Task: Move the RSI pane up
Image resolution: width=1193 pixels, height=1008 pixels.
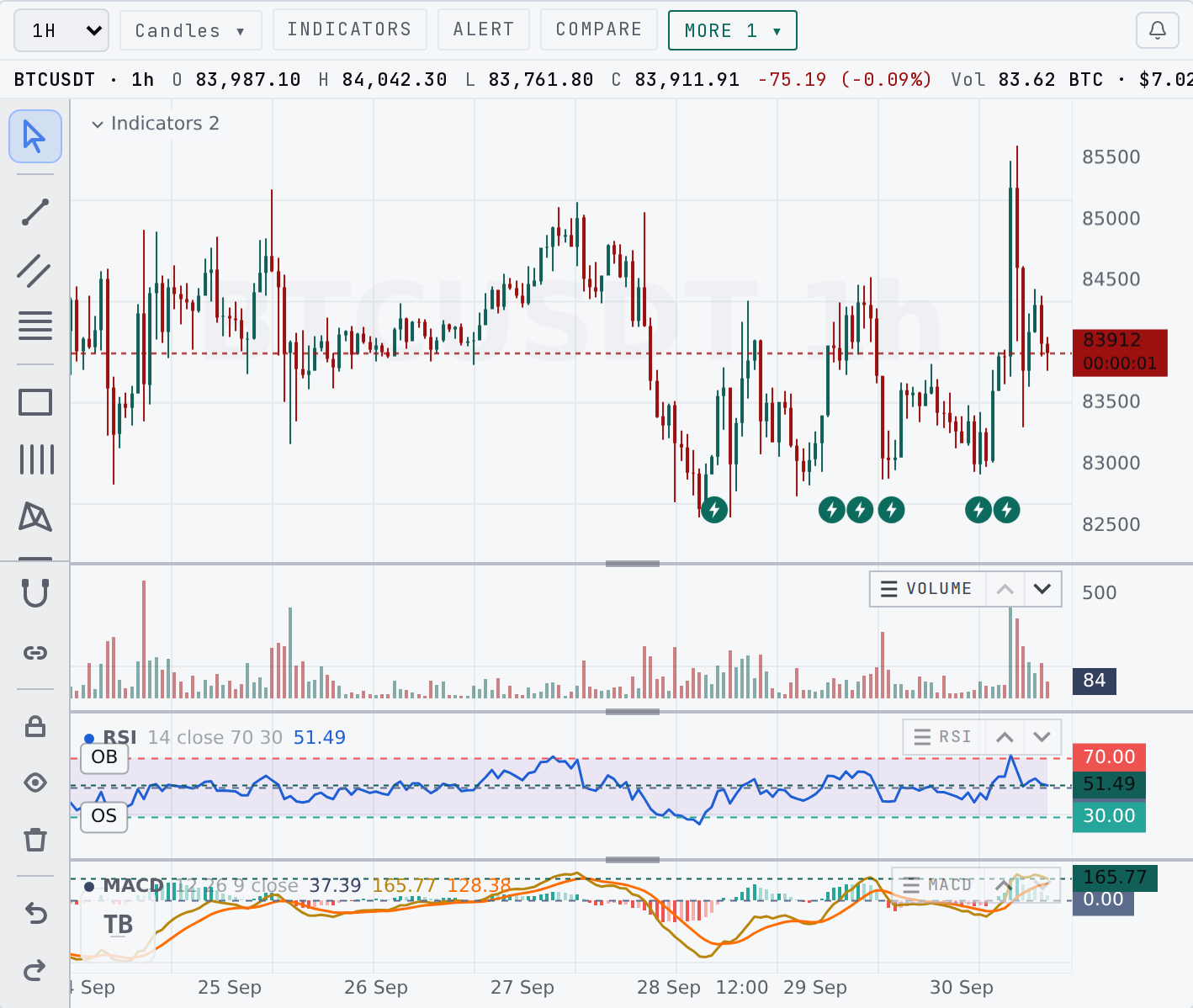Action: [1005, 737]
